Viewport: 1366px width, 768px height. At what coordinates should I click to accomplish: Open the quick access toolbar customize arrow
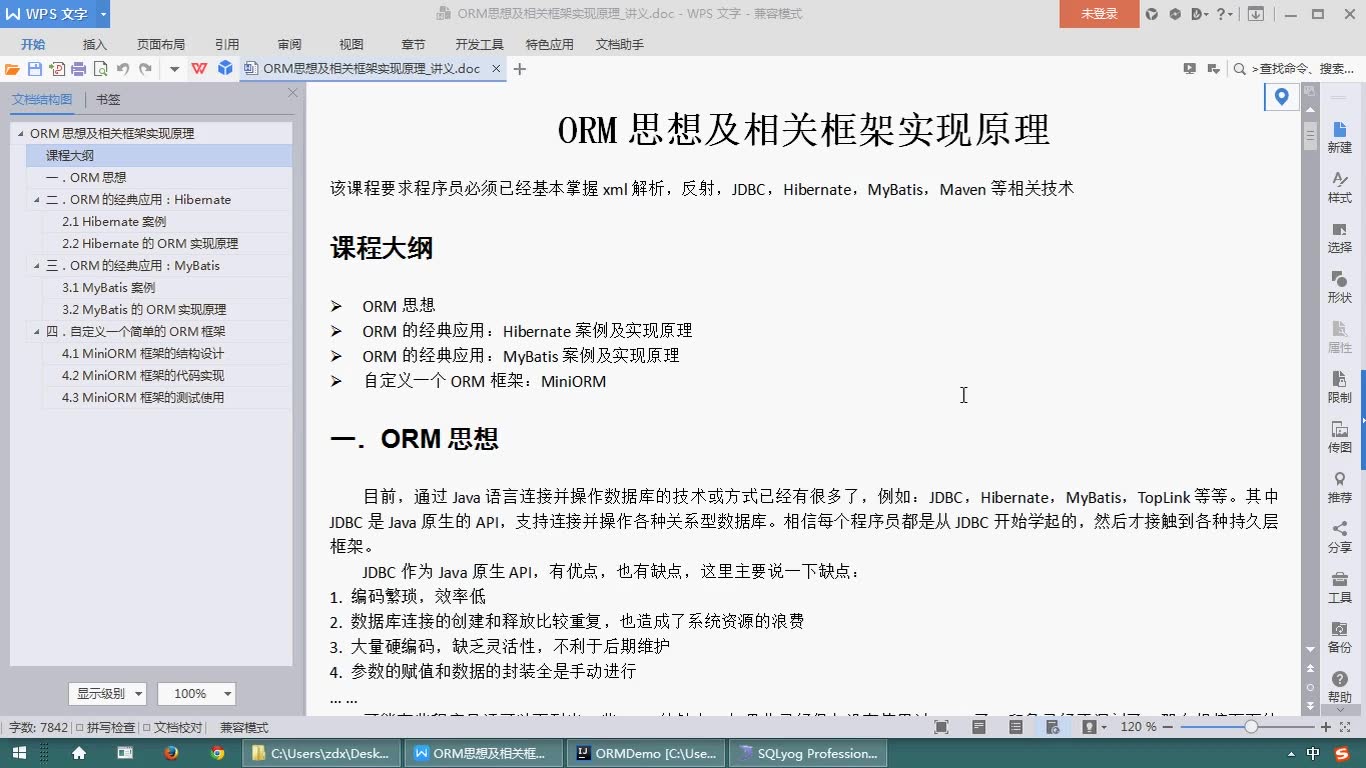(x=174, y=69)
